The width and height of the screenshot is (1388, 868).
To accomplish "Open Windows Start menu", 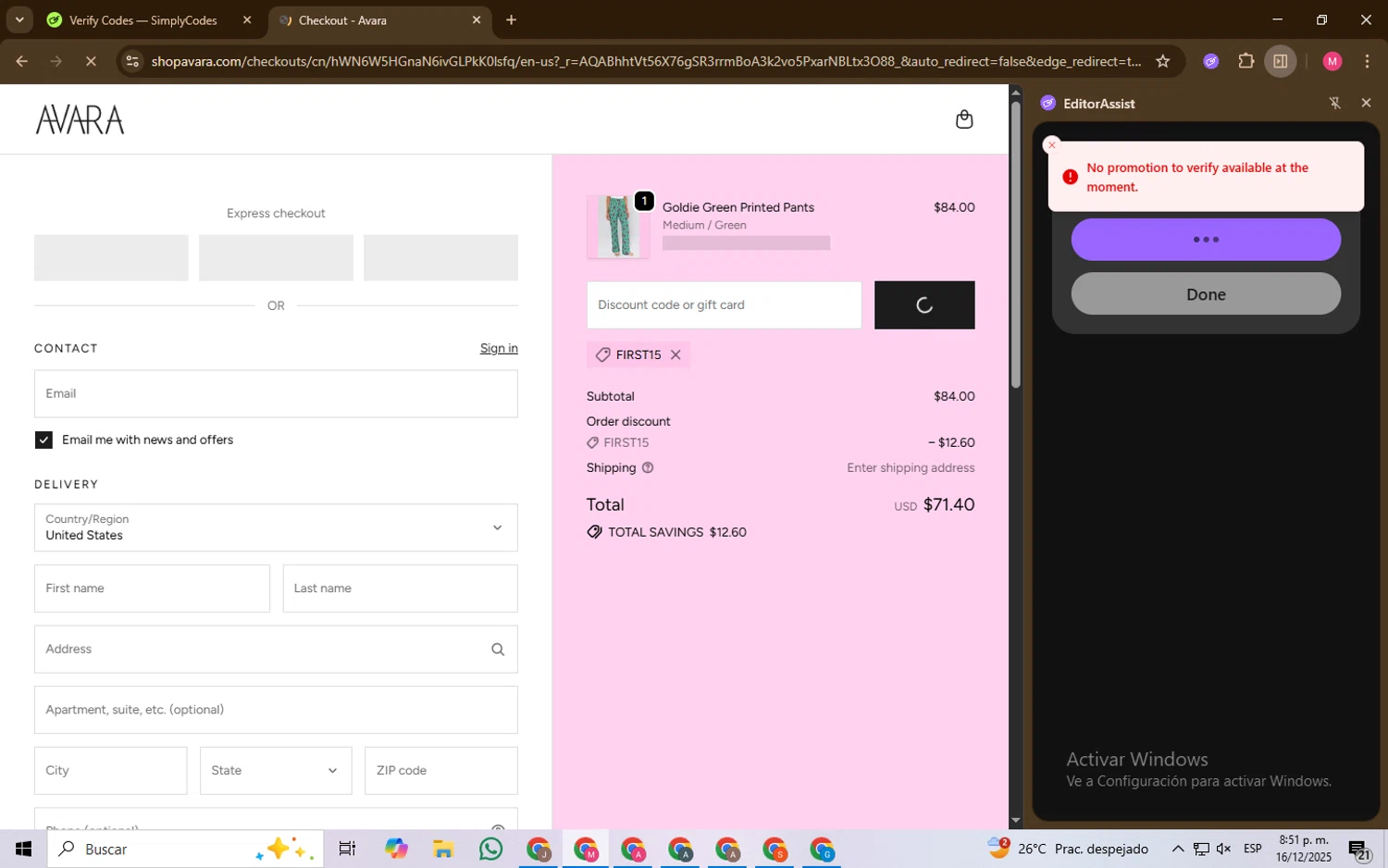I will [23, 849].
